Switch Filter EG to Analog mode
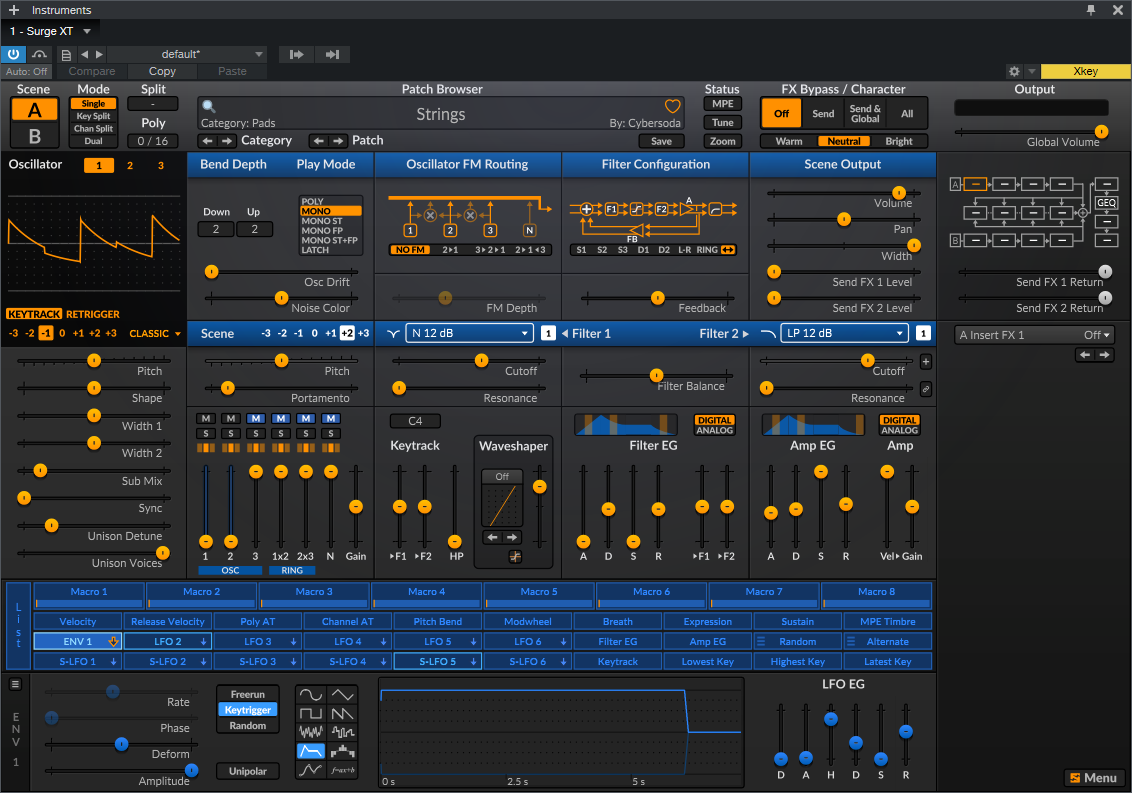This screenshot has height=793, width=1132. click(714, 431)
